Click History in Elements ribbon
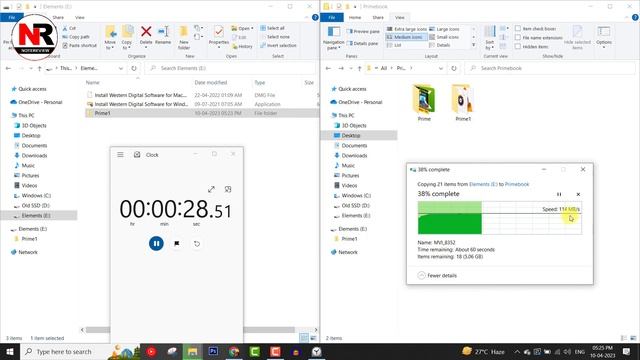 coord(242,46)
